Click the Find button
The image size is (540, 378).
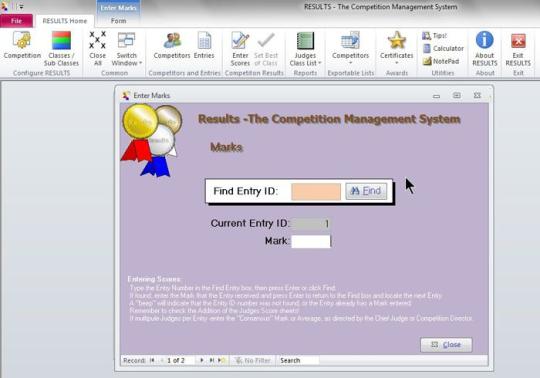click(x=366, y=191)
